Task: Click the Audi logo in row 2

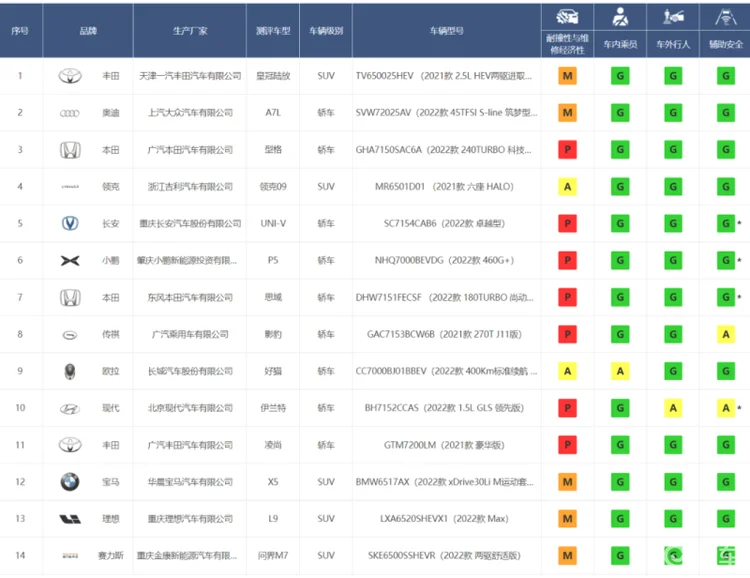Action: click(70, 113)
